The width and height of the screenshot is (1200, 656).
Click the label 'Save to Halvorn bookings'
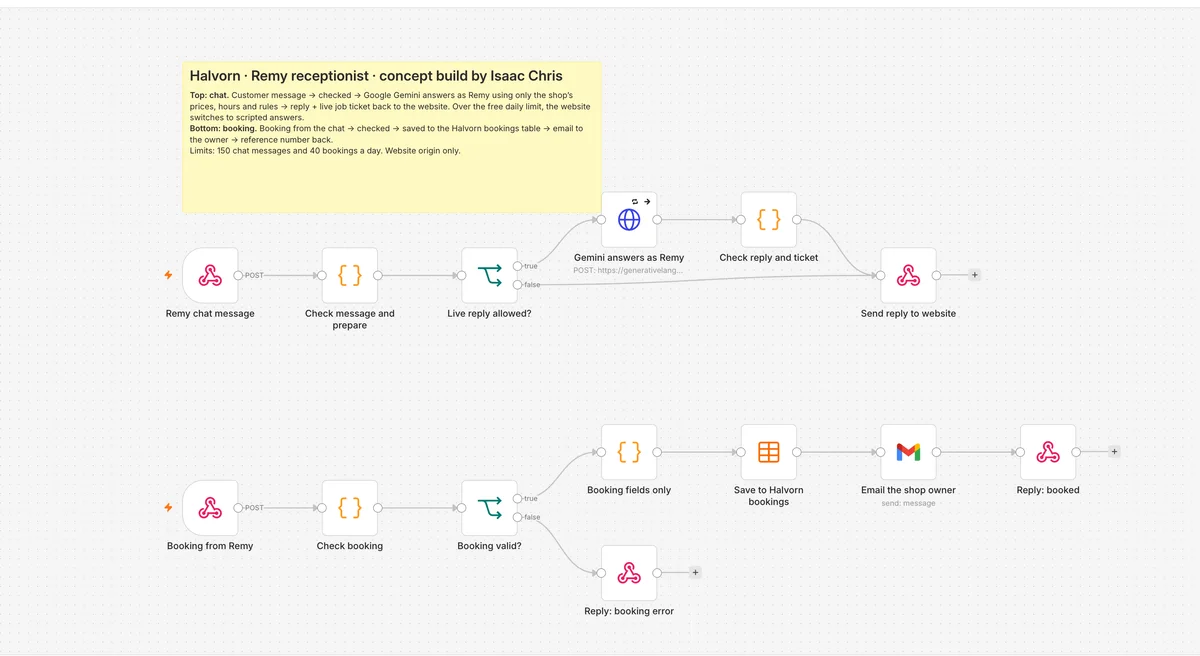coord(769,496)
